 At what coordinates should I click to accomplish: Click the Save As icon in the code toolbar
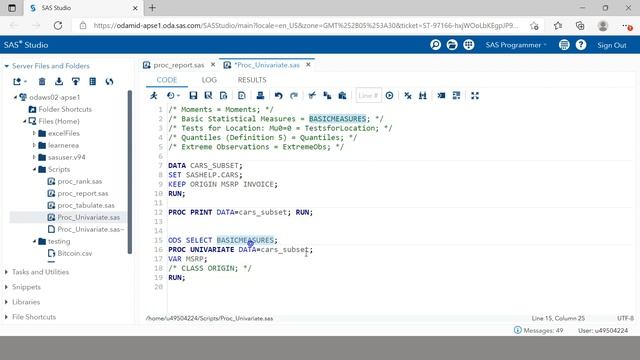click(208, 96)
